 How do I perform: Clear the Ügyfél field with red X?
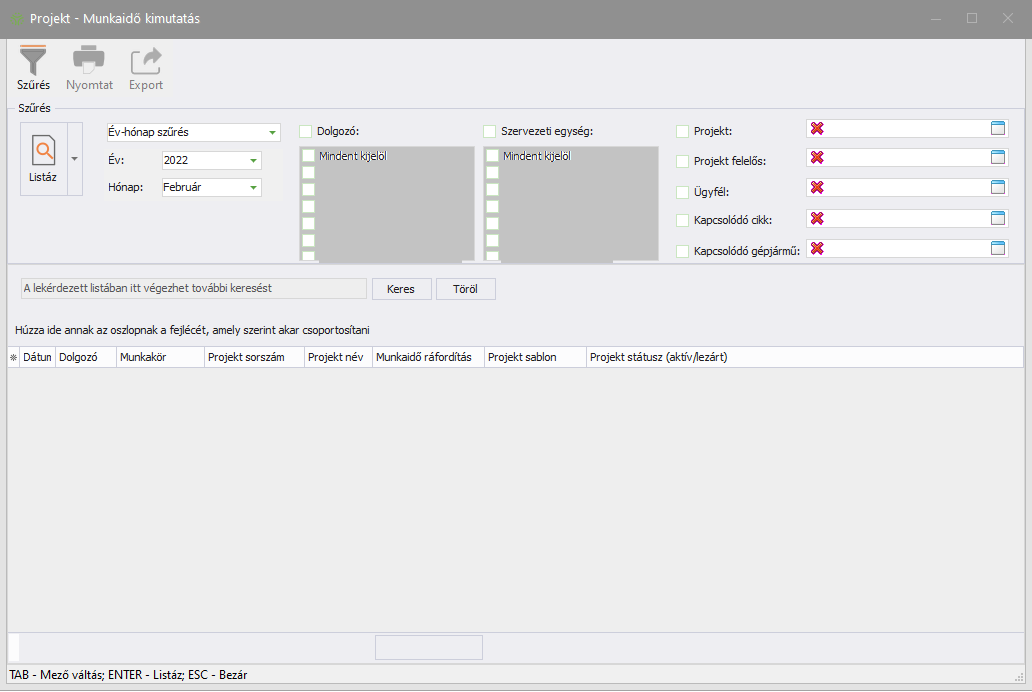pyautogui.click(x=817, y=188)
